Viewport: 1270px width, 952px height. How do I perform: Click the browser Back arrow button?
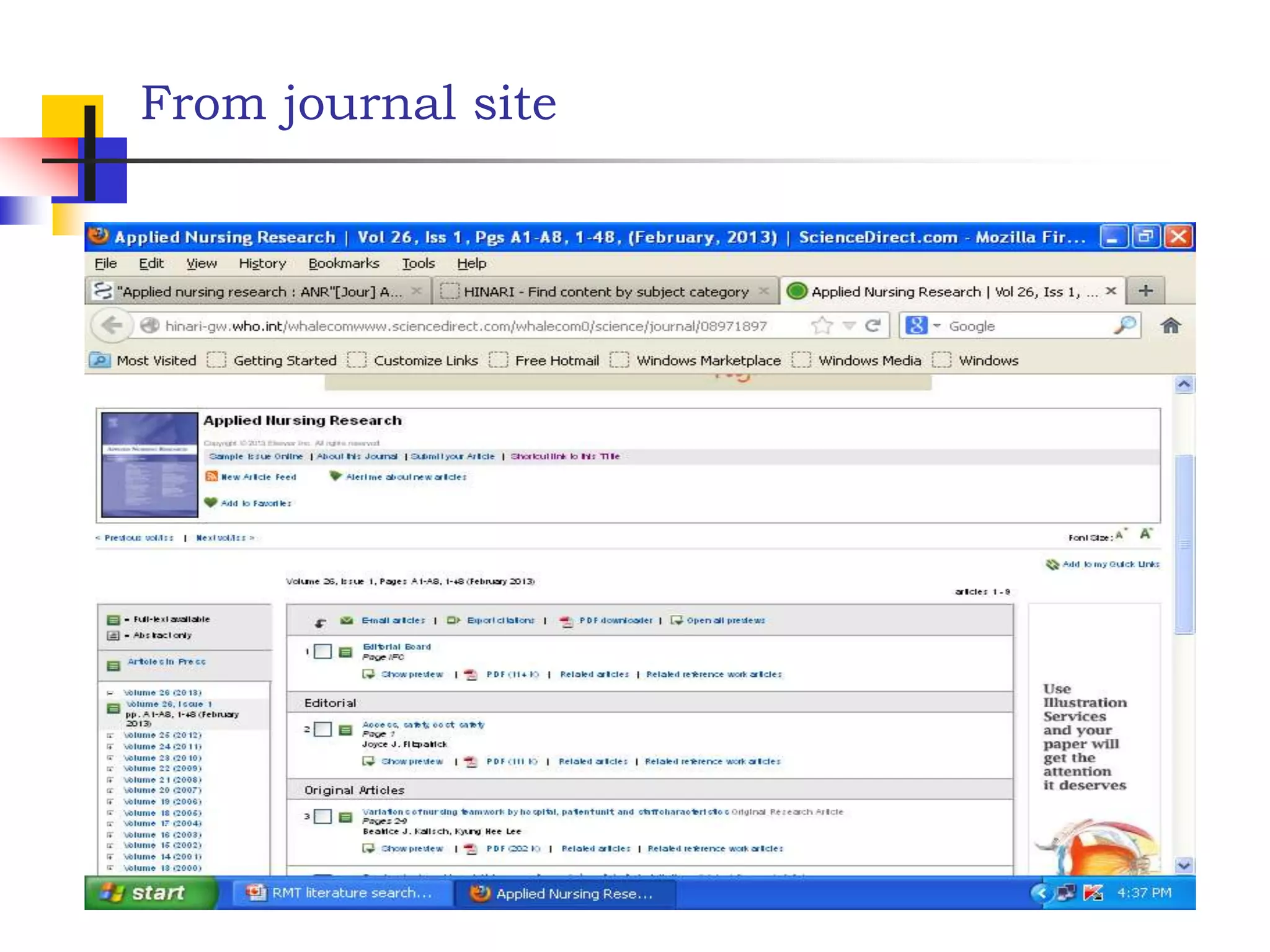[112, 325]
